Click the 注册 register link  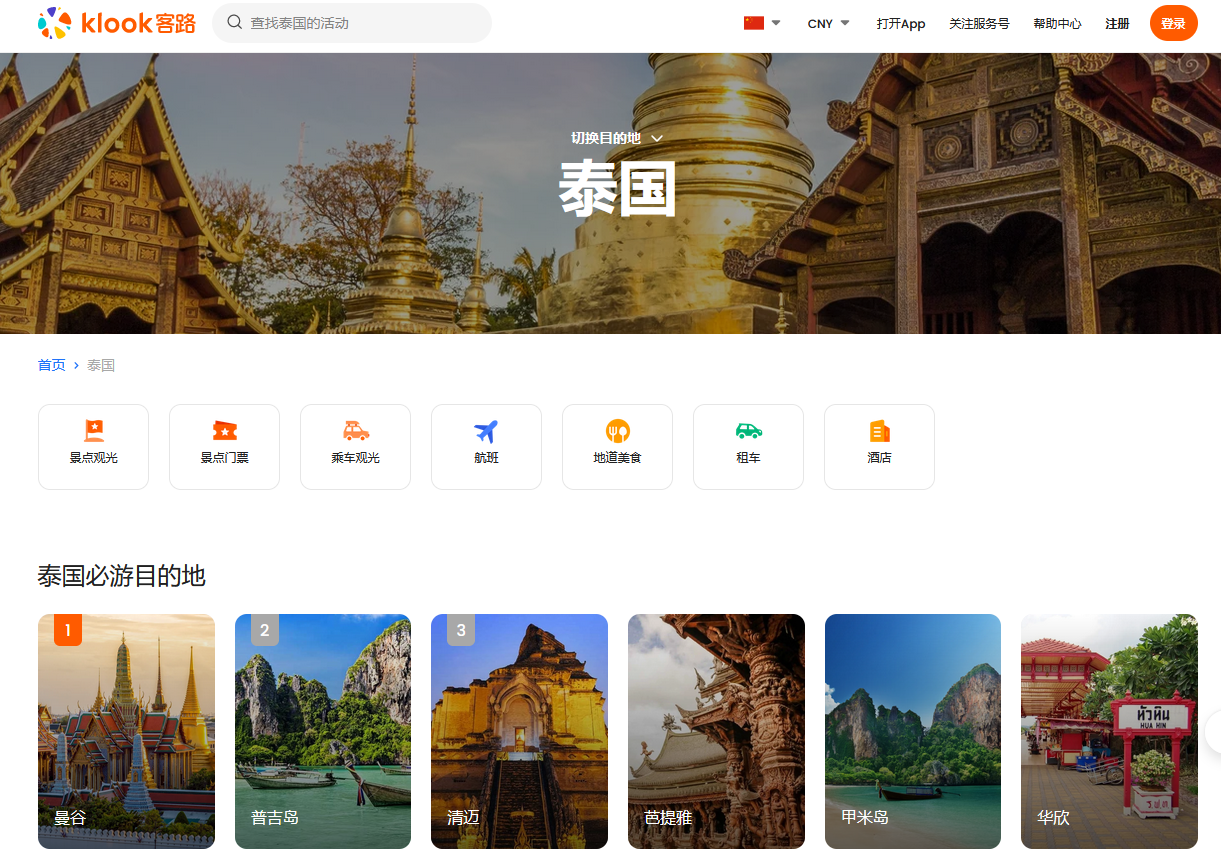(1117, 23)
